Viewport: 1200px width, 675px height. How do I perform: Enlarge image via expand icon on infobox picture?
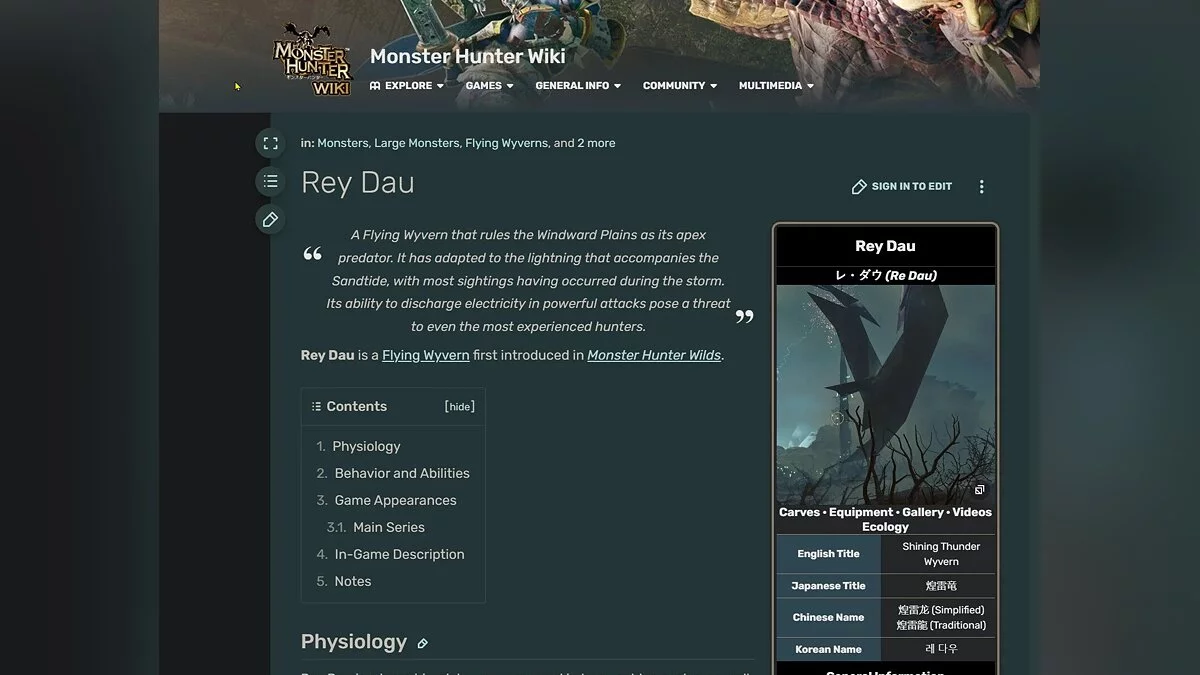pyautogui.click(x=980, y=490)
